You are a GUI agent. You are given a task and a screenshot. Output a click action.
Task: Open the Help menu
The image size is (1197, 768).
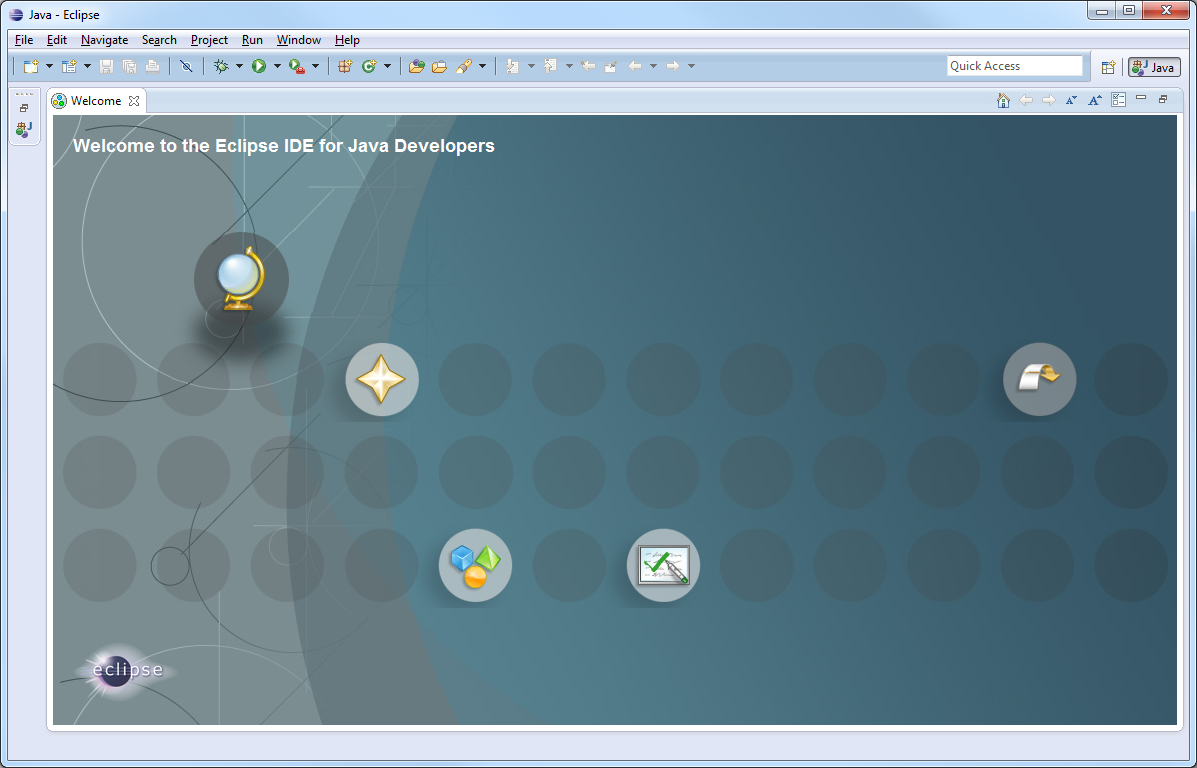[347, 40]
